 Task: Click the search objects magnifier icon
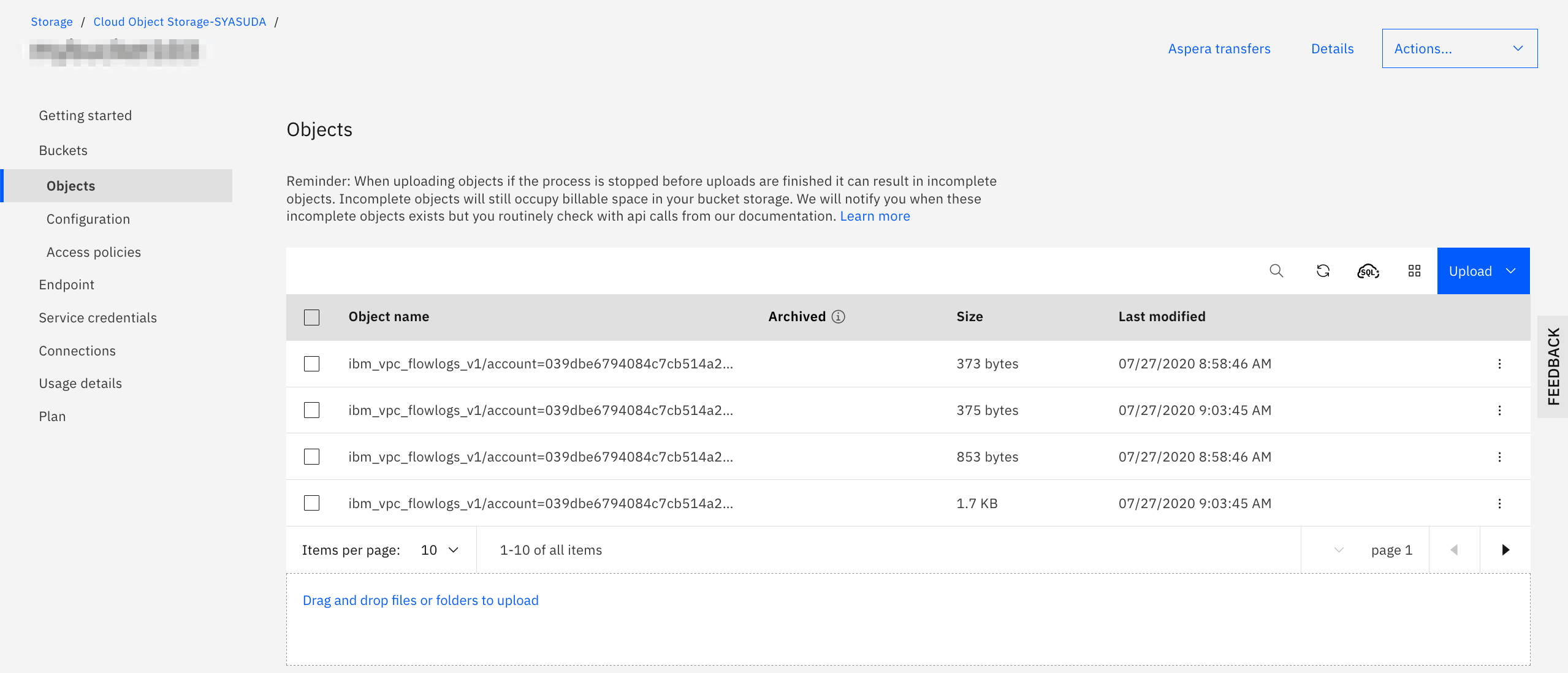[1276, 271]
